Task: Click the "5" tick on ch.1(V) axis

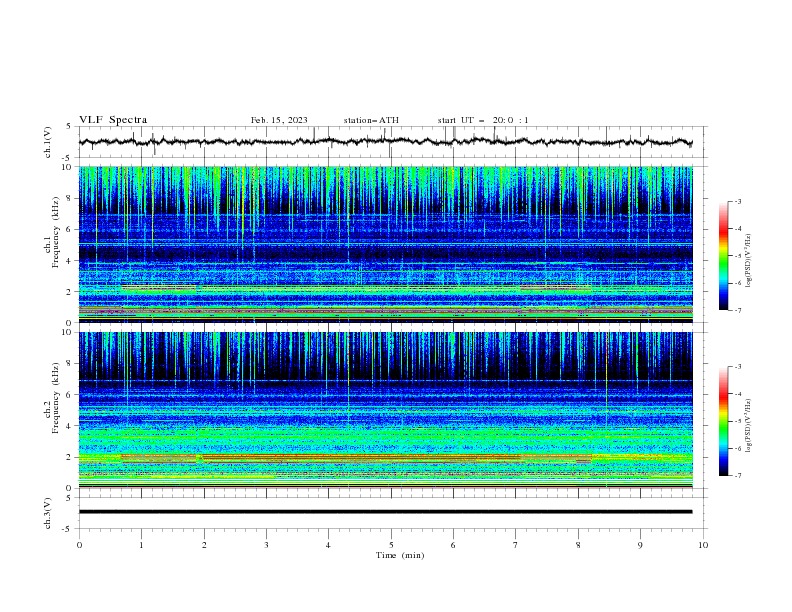Action: coord(69,127)
